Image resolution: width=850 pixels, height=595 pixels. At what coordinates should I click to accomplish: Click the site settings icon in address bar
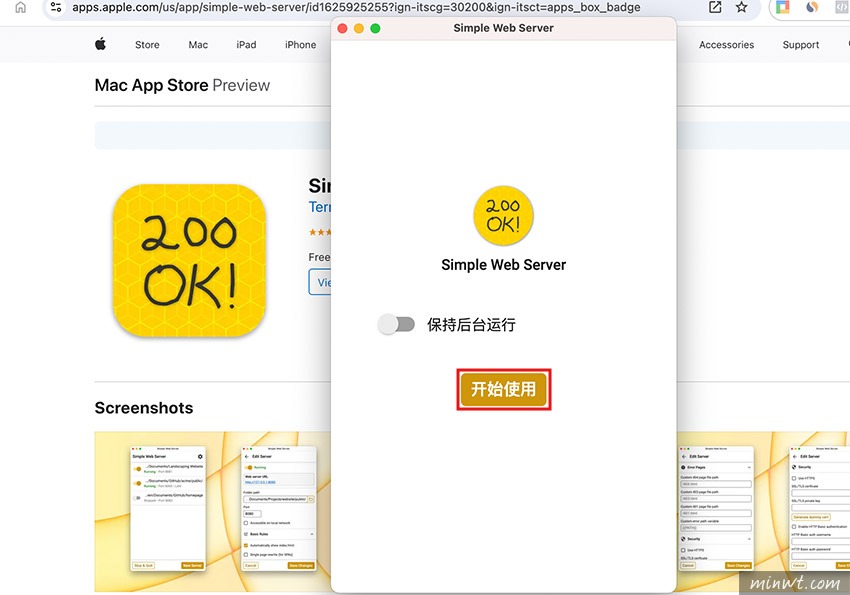pyautogui.click(x=56, y=7)
